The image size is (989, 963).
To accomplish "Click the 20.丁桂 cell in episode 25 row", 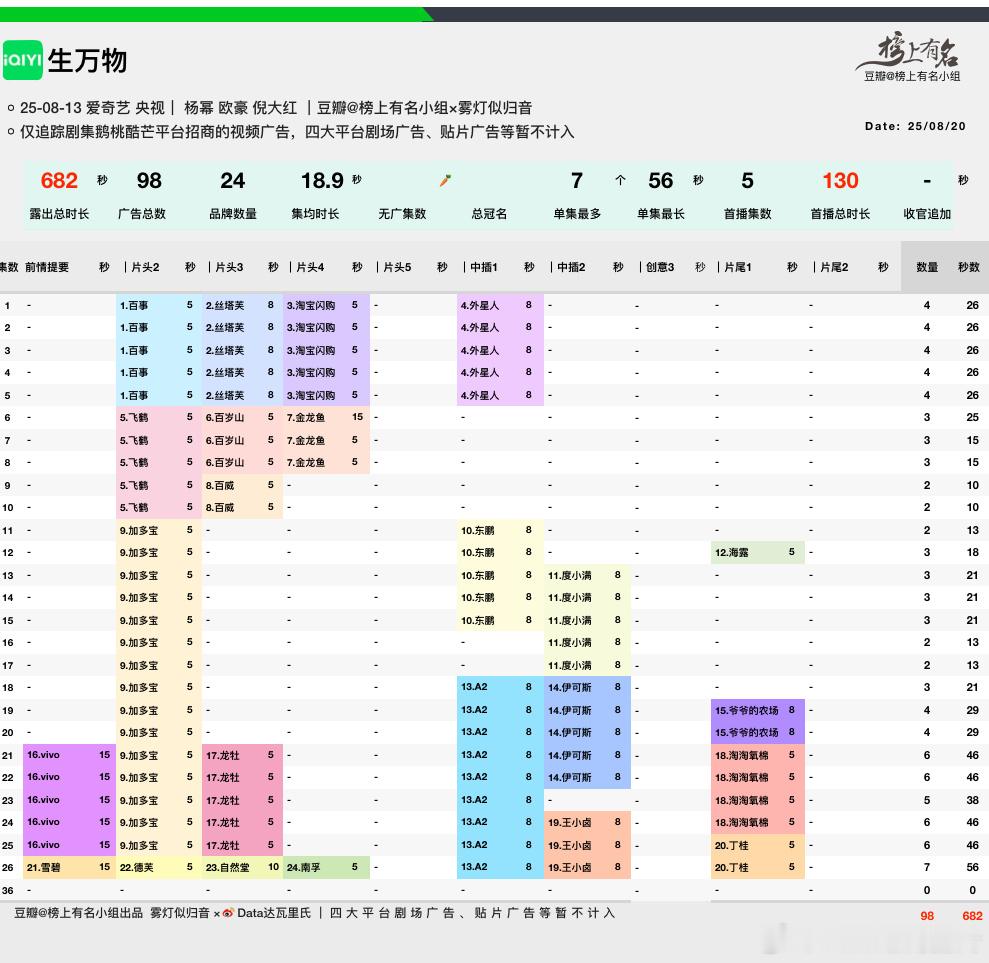I will tap(758, 845).
